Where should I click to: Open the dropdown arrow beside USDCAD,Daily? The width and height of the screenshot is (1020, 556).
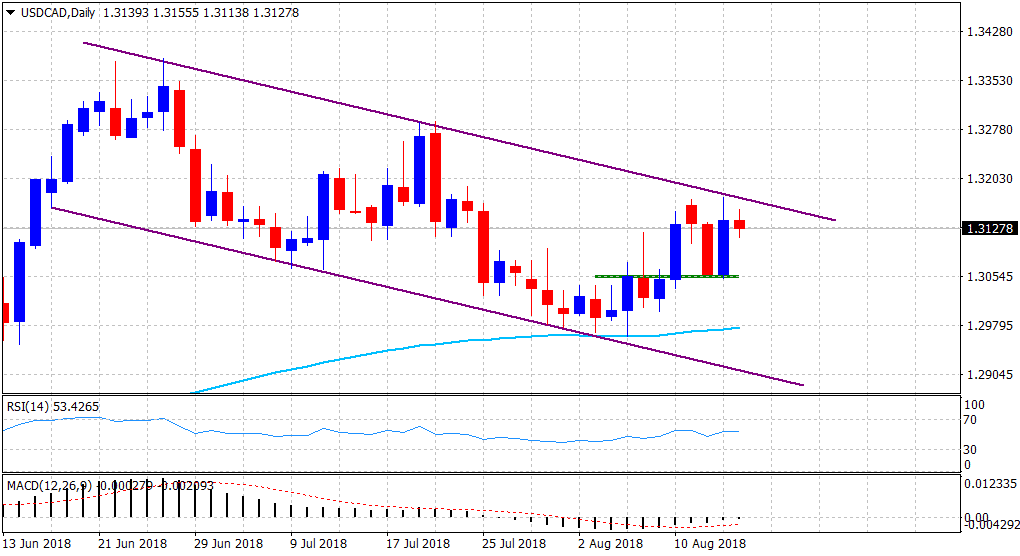[x=10, y=13]
